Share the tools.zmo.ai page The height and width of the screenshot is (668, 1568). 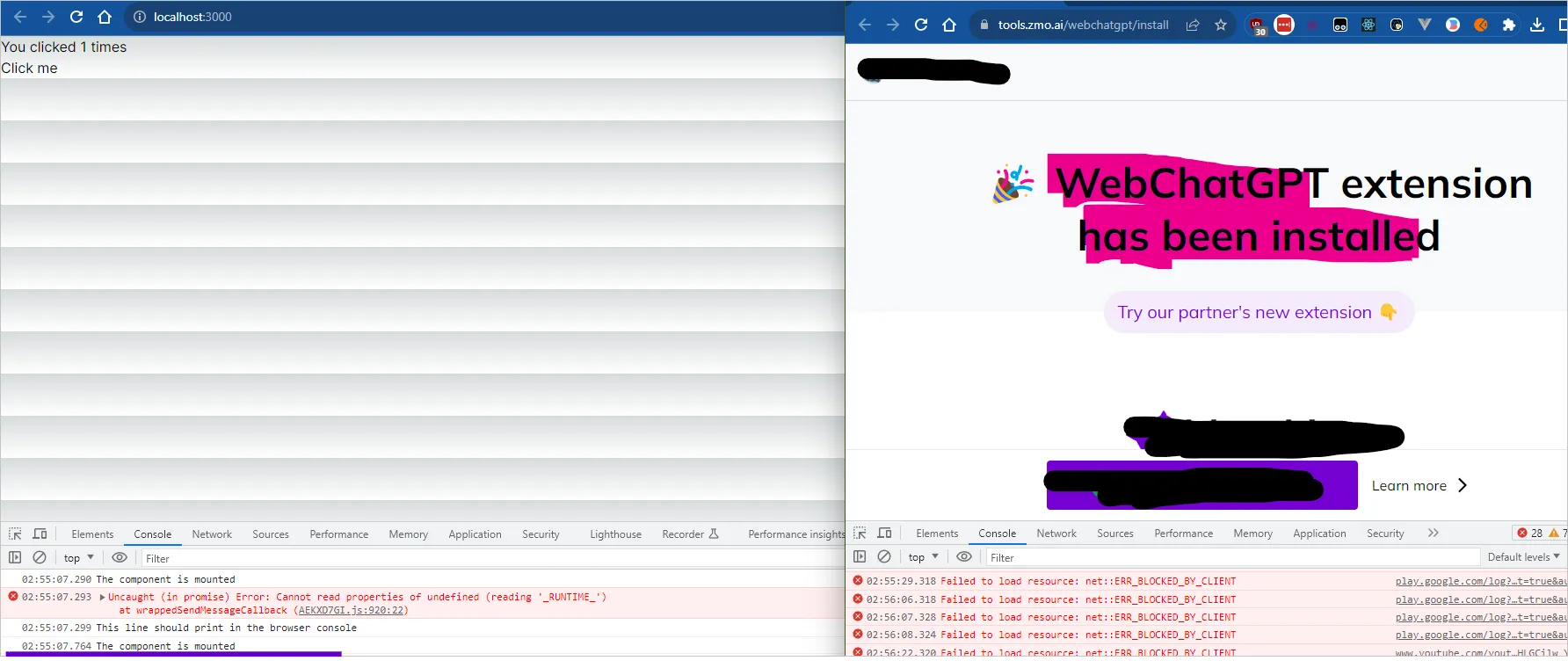(1193, 25)
